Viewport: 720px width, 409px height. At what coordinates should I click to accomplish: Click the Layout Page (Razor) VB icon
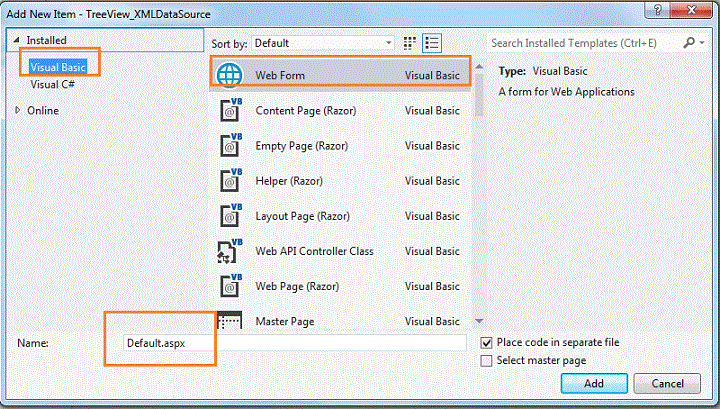coord(231,215)
